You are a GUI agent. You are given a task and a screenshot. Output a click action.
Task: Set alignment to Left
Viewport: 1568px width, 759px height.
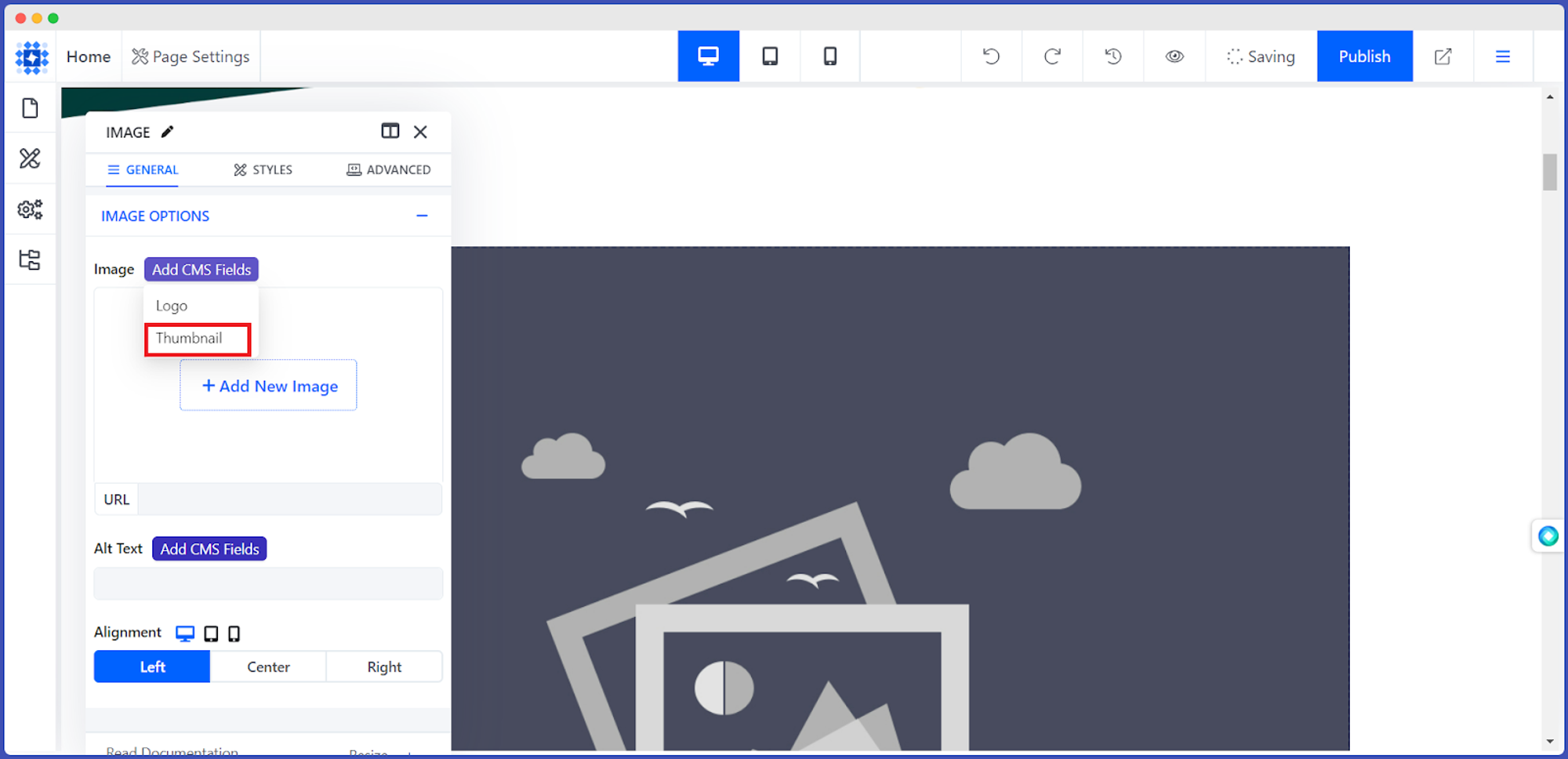tap(152, 666)
